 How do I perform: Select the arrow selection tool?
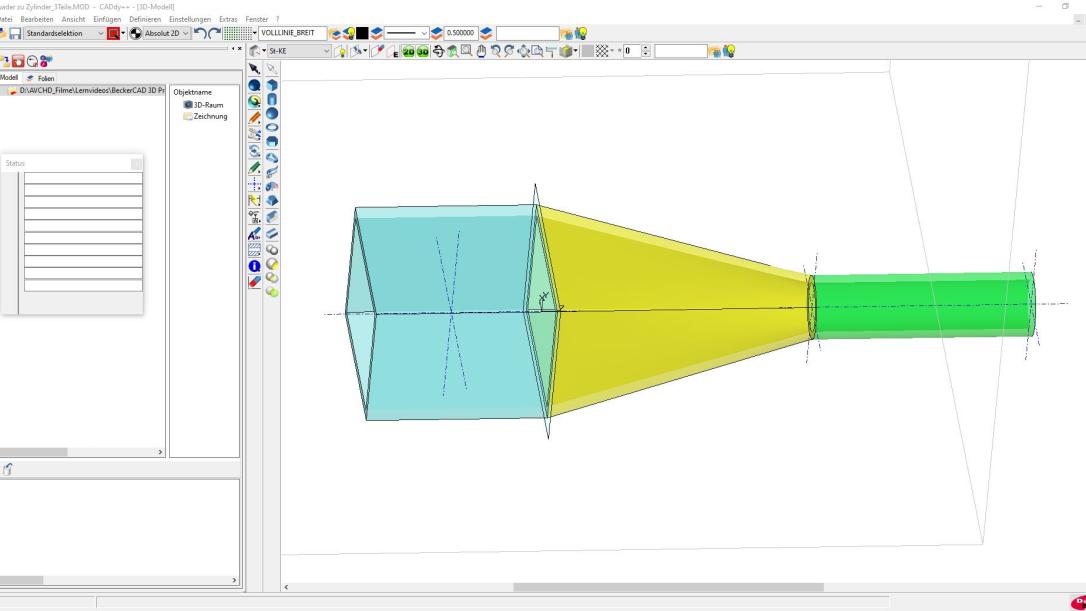point(255,69)
